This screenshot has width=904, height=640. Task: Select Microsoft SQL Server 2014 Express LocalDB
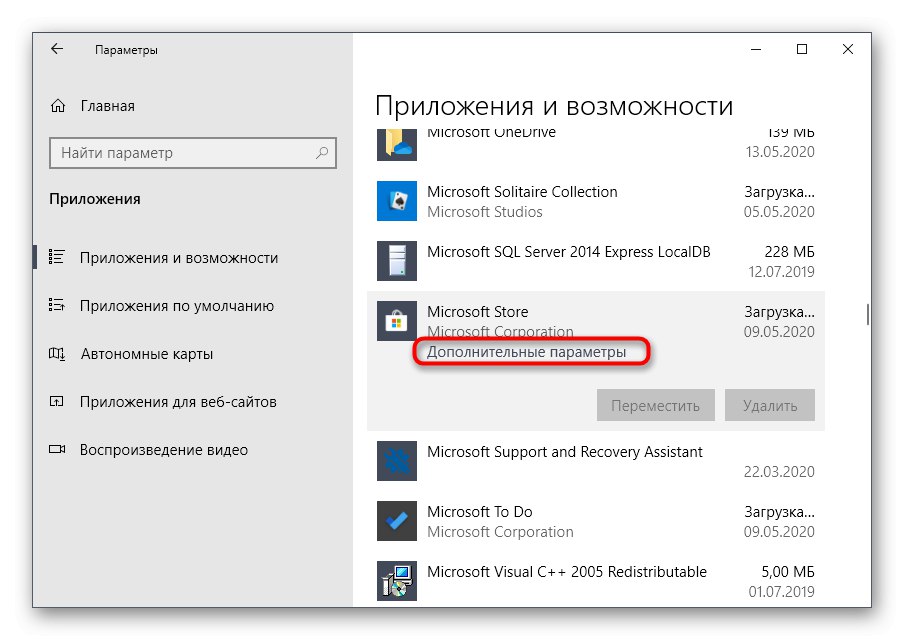click(568, 252)
